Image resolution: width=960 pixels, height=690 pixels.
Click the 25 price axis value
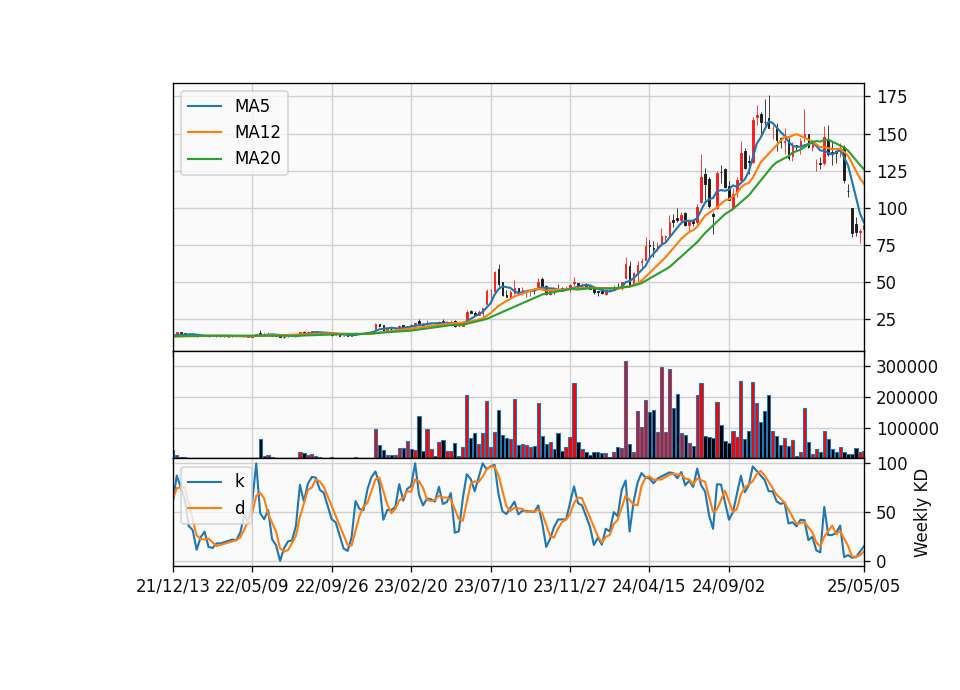click(x=887, y=320)
